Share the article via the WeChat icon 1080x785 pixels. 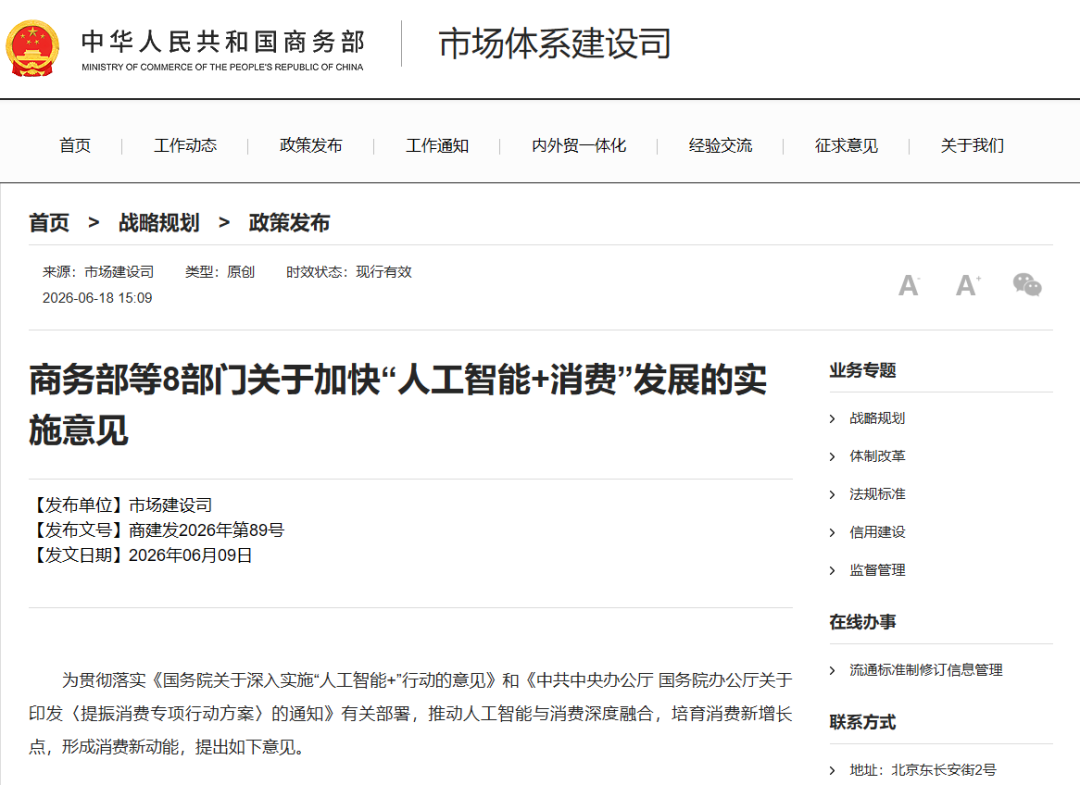(1027, 284)
